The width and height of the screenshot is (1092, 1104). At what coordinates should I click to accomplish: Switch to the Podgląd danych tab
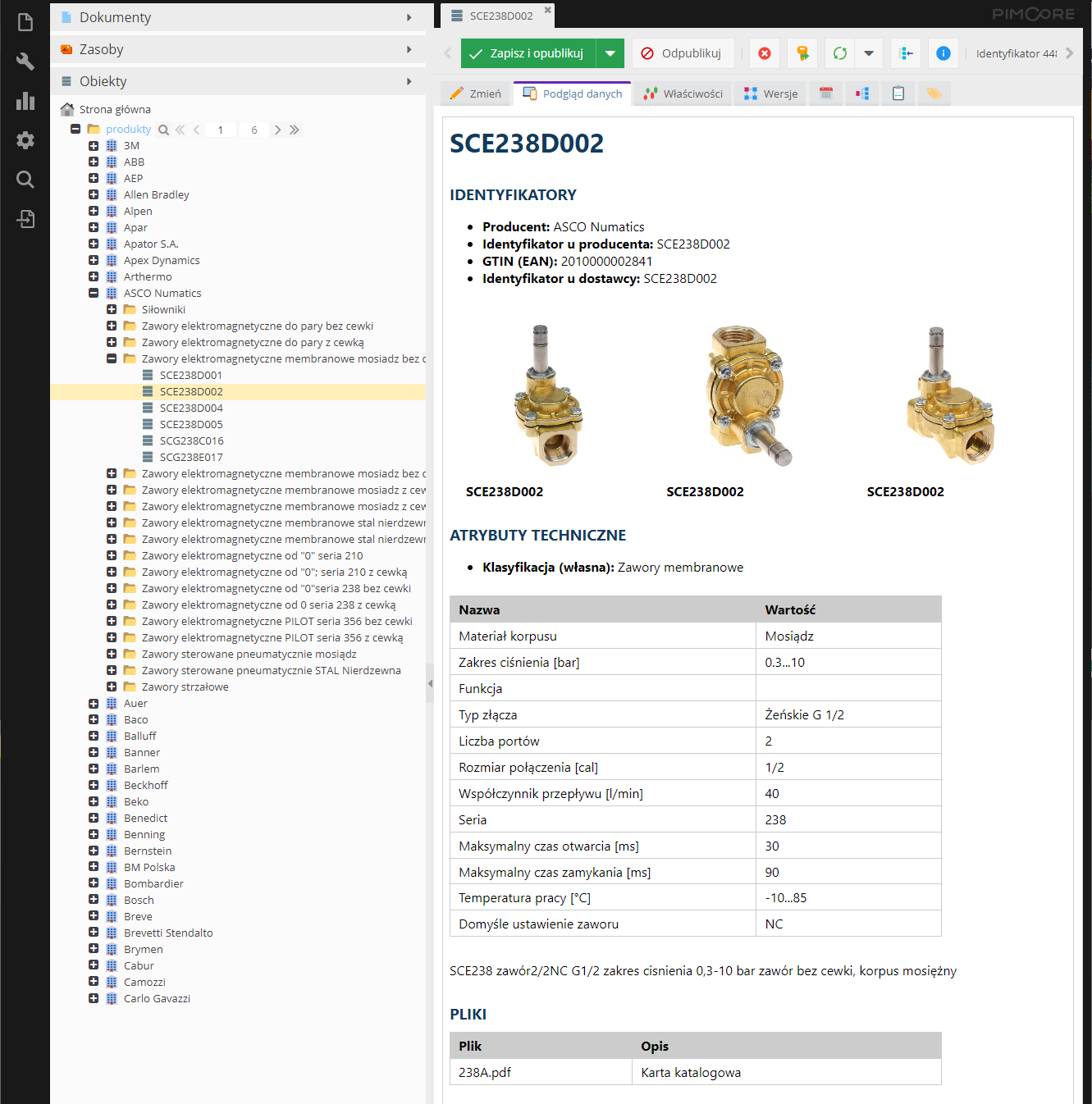[572, 94]
